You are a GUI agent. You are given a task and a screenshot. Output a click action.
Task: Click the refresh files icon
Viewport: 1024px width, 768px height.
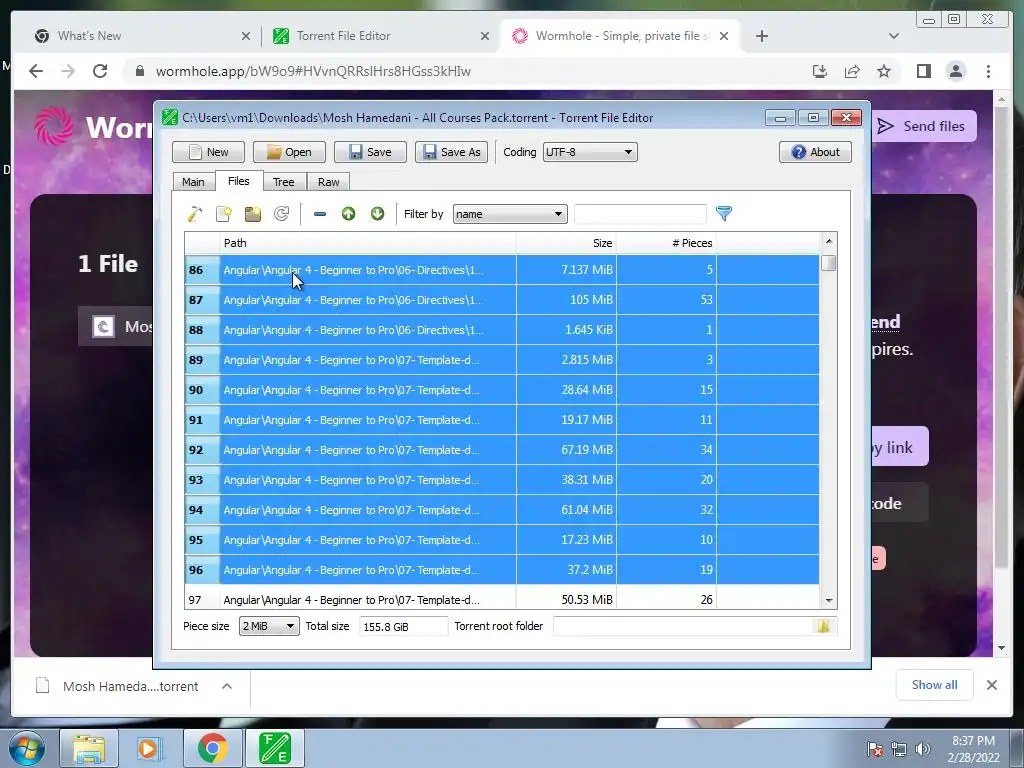coord(281,214)
